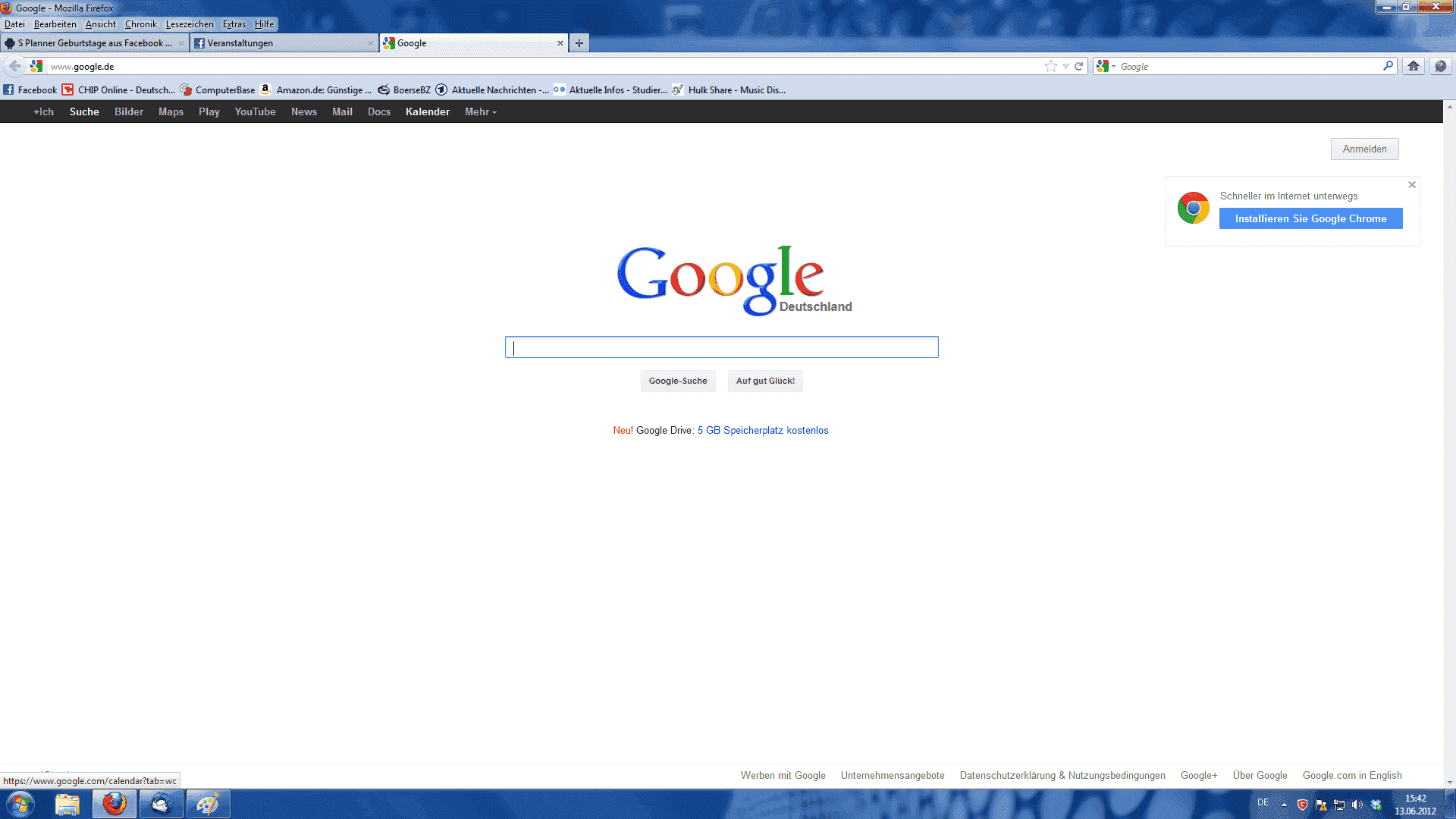Open the ComputerBase bookmark

(x=218, y=89)
